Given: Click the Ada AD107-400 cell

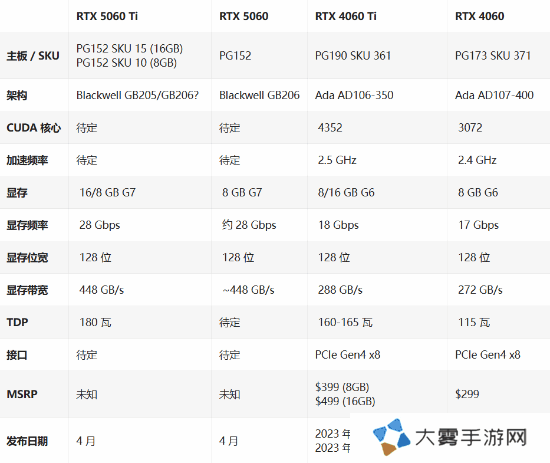Looking at the screenshot, I should [x=494, y=95].
